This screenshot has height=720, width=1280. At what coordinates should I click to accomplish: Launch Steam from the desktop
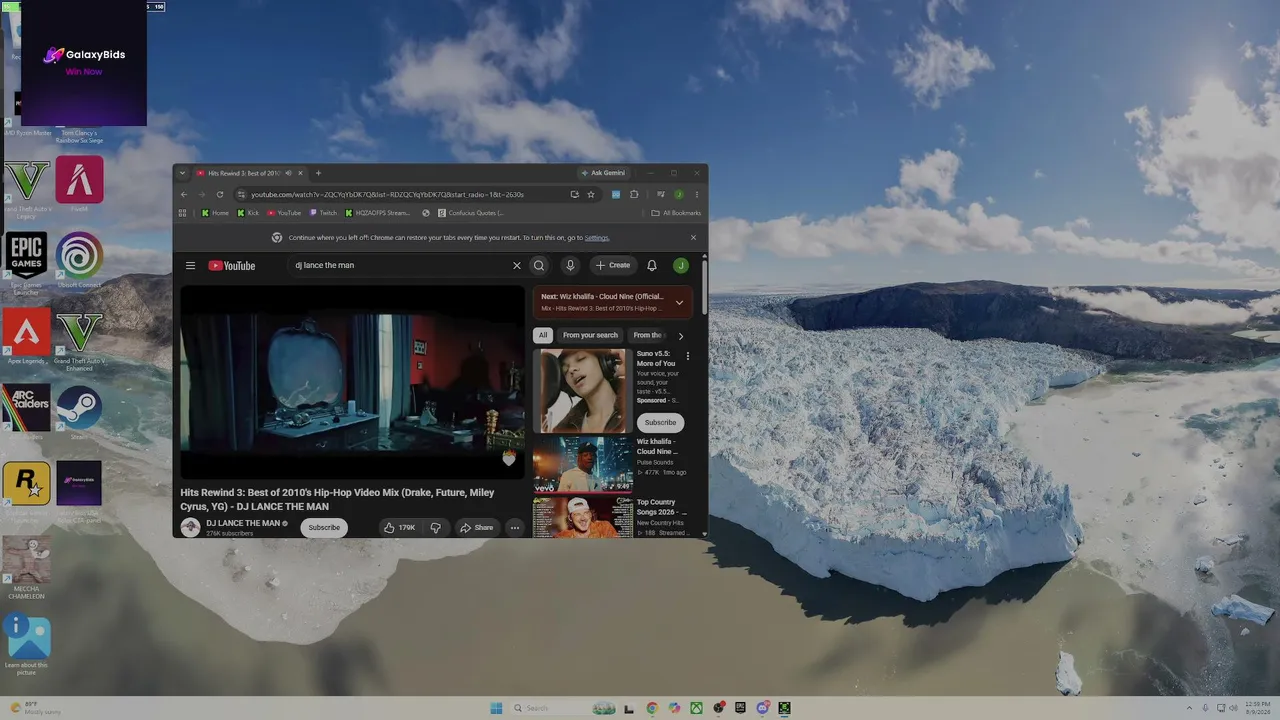79,413
